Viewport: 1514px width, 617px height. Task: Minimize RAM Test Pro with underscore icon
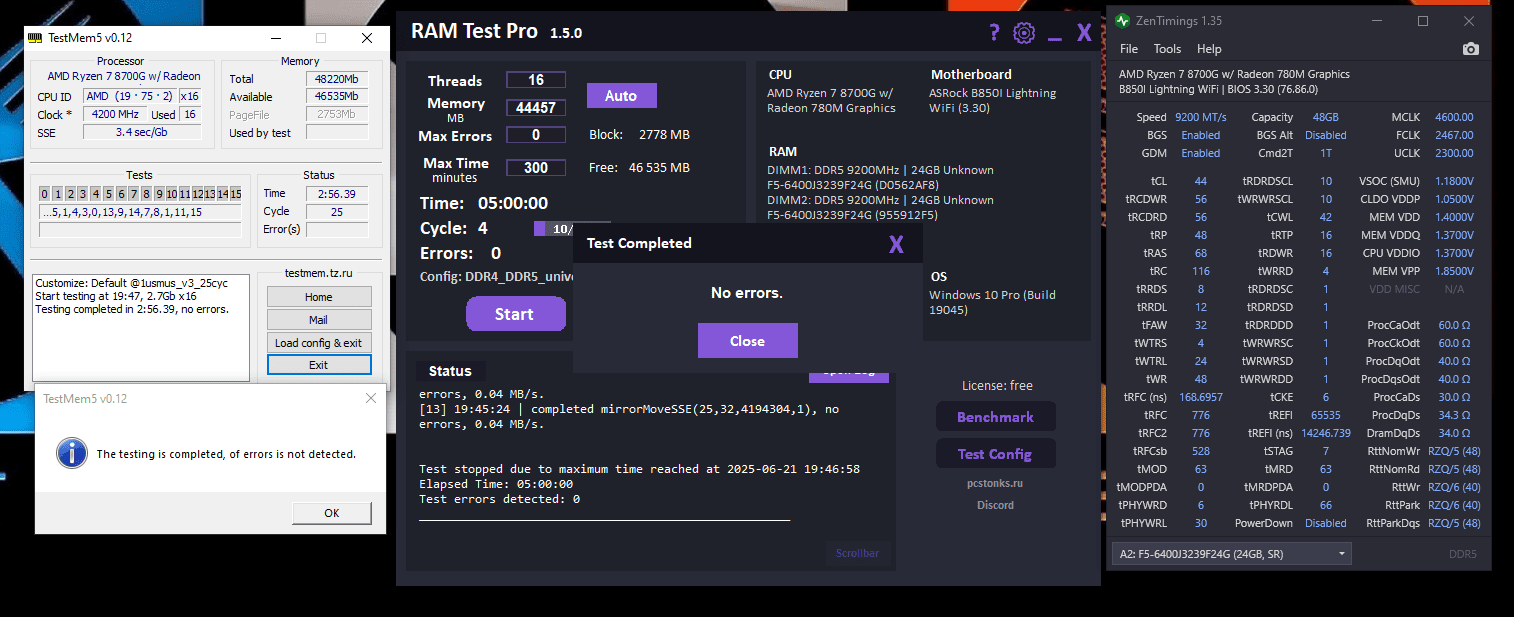pyautogui.click(x=1054, y=35)
